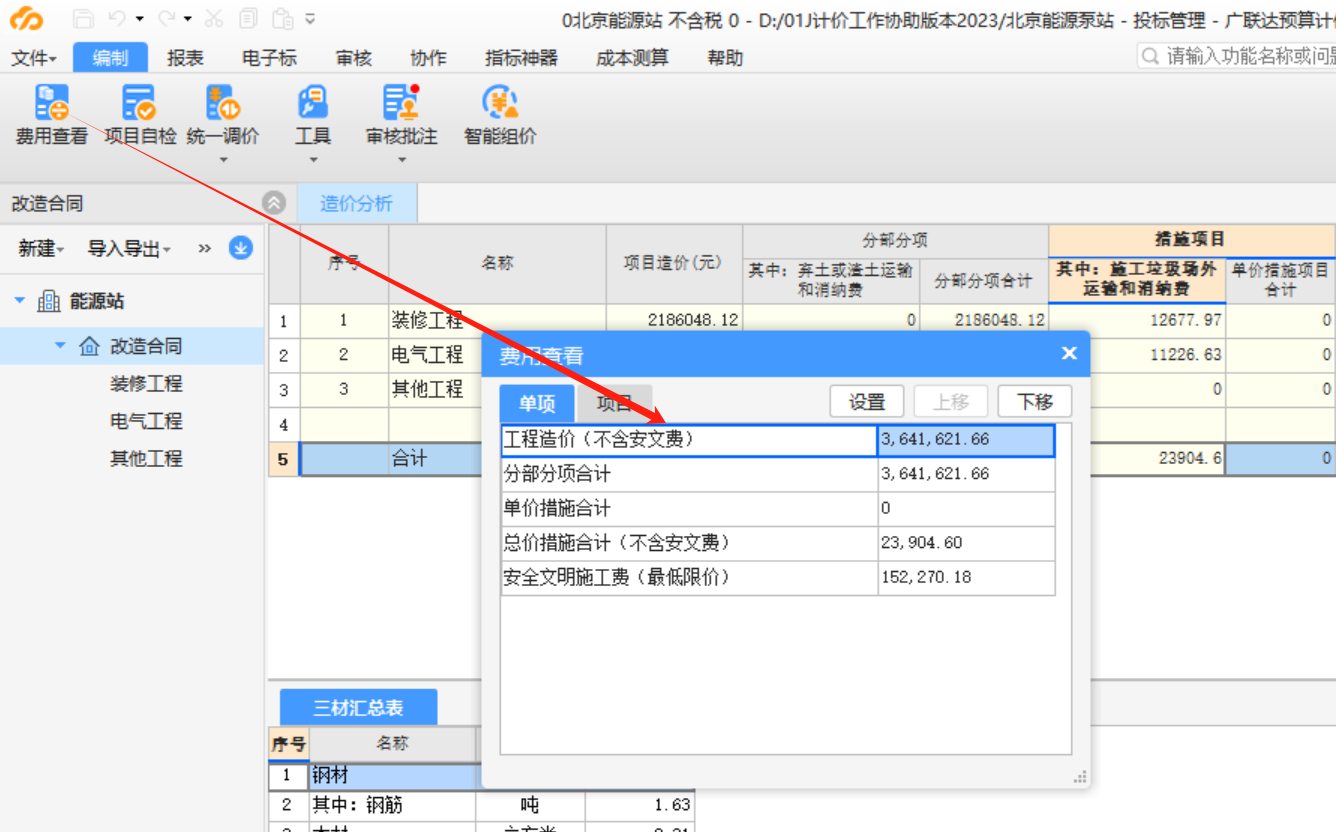Switch to the 项目 tab in 费用查看 dialog
The height and width of the screenshot is (832, 1336).
click(x=614, y=403)
